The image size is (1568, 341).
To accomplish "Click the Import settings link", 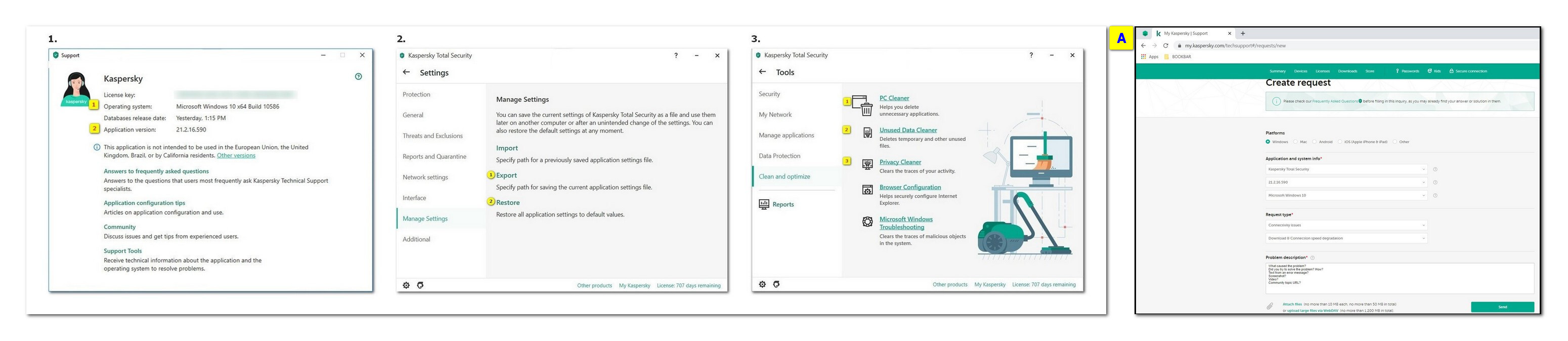I will pos(506,148).
